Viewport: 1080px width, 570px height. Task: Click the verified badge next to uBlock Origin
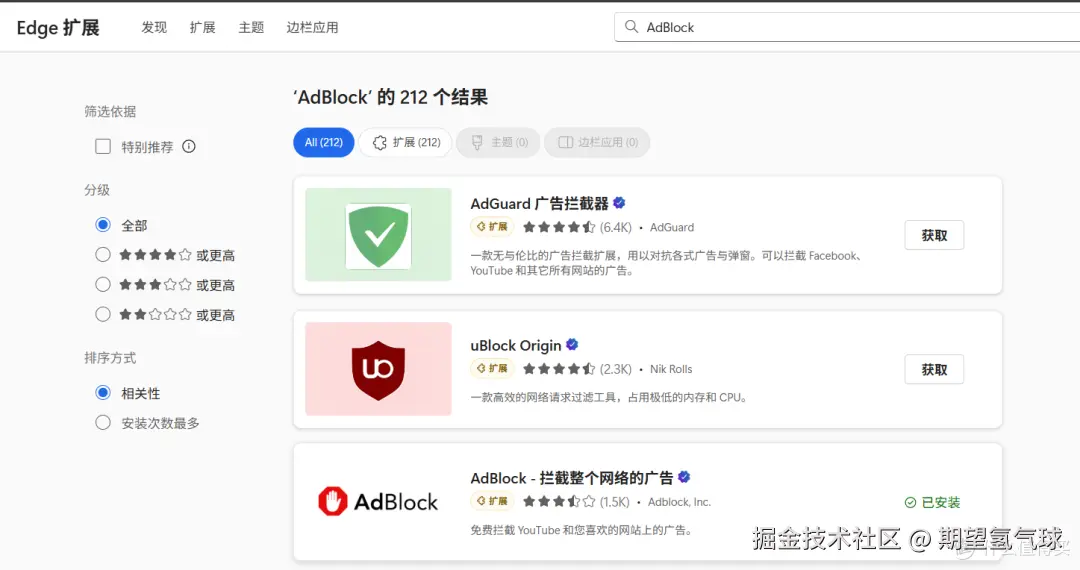(572, 345)
